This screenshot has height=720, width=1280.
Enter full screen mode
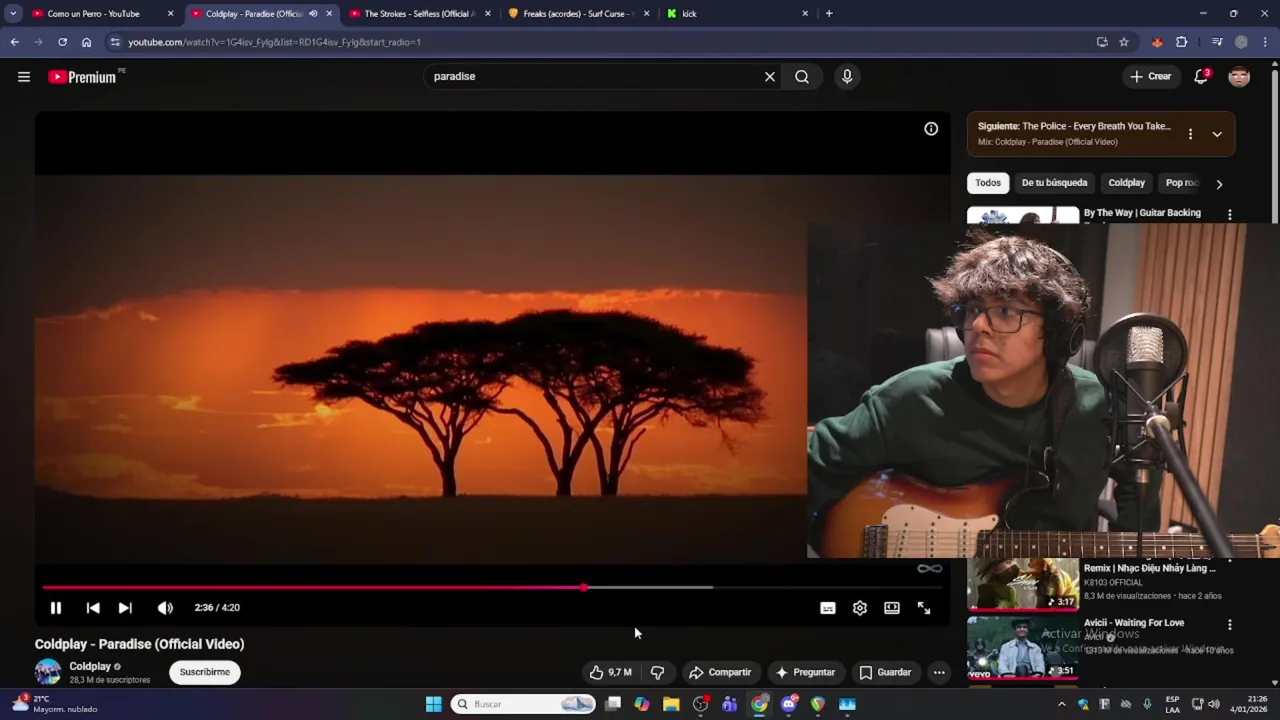pos(924,608)
